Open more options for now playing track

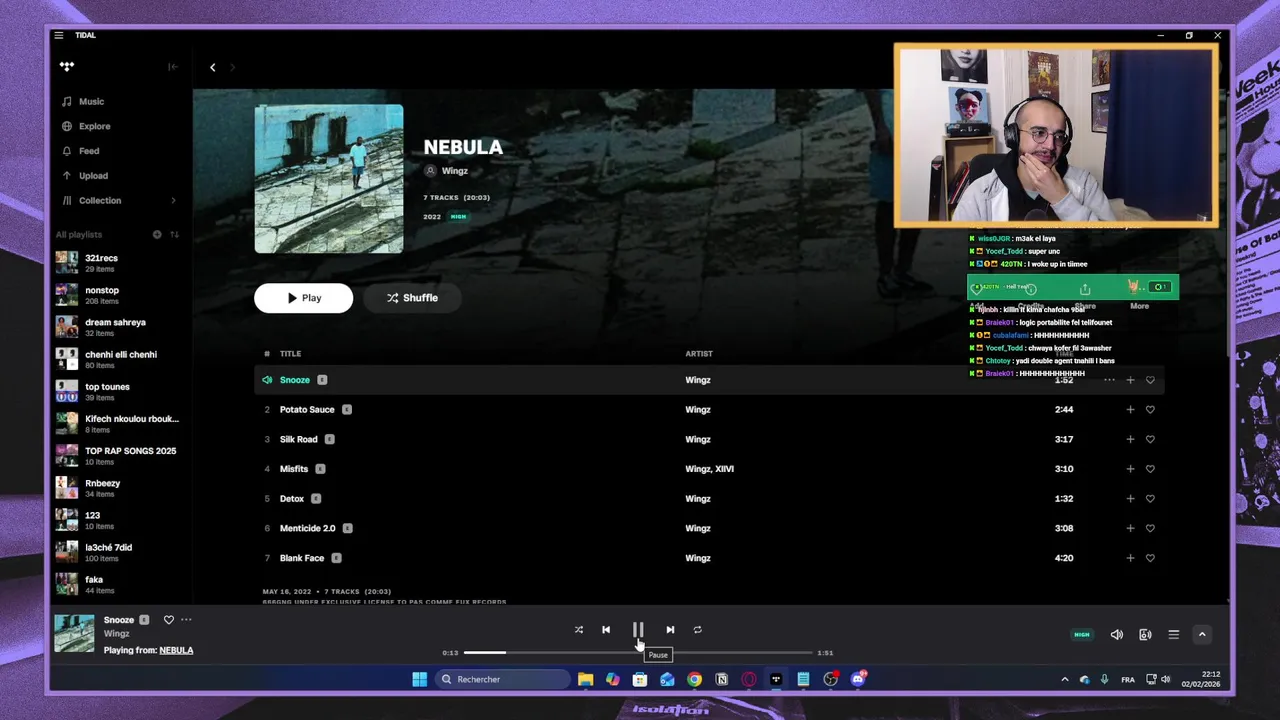pos(186,620)
